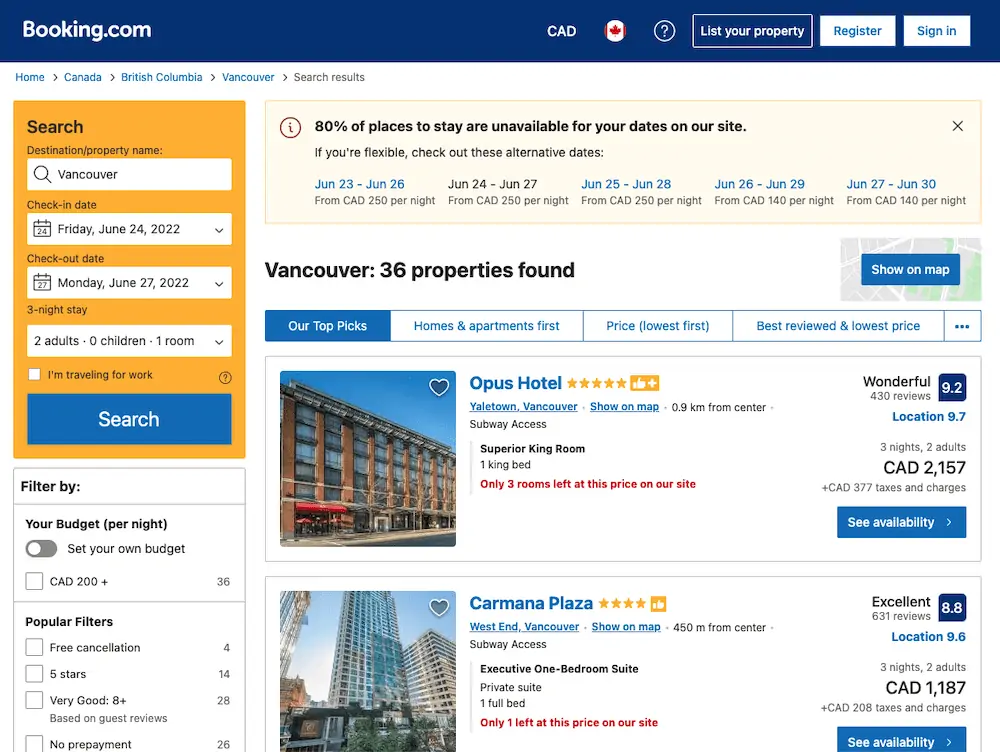The height and width of the screenshot is (752, 1000).
Task: Click See availability for Opus Hotel
Action: (901, 522)
